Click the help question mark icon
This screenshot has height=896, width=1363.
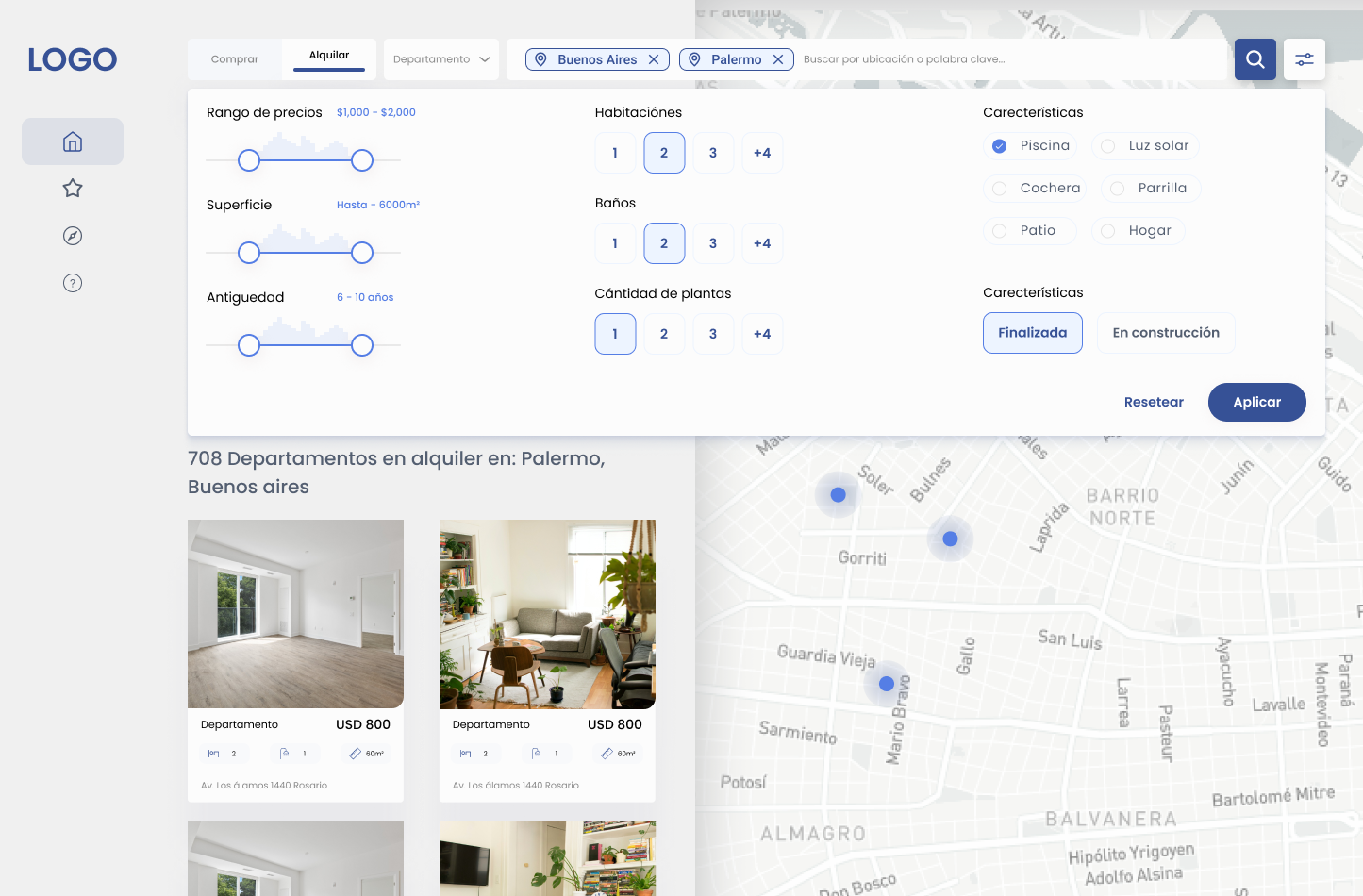[x=73, y=283]
